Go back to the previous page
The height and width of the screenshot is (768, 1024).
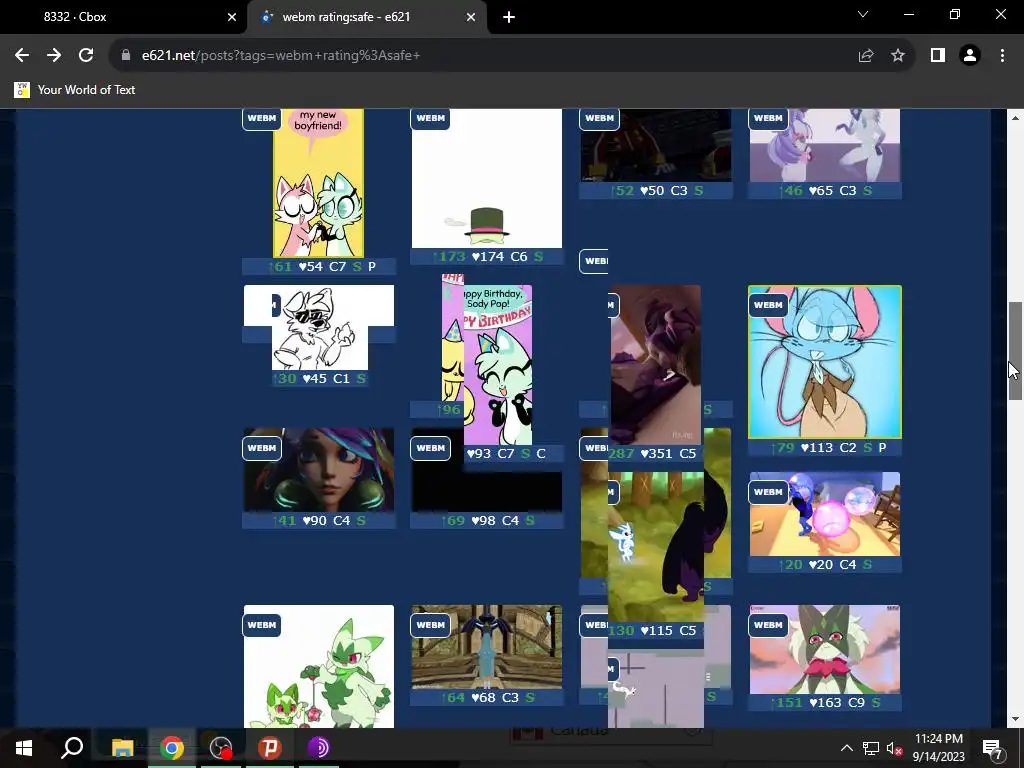(x=22, y=56)
